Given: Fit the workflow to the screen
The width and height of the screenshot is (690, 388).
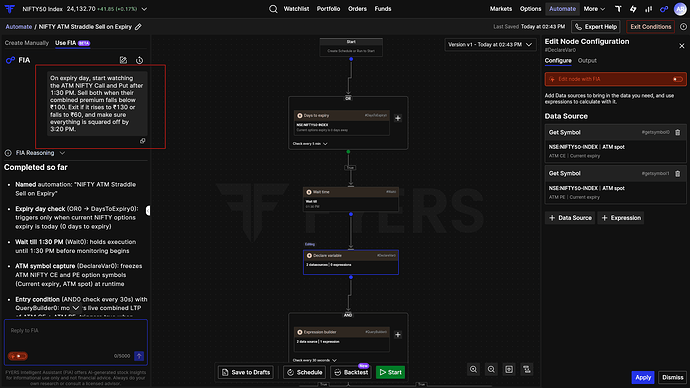Looking at the screenshot, I should coord(509,370).
